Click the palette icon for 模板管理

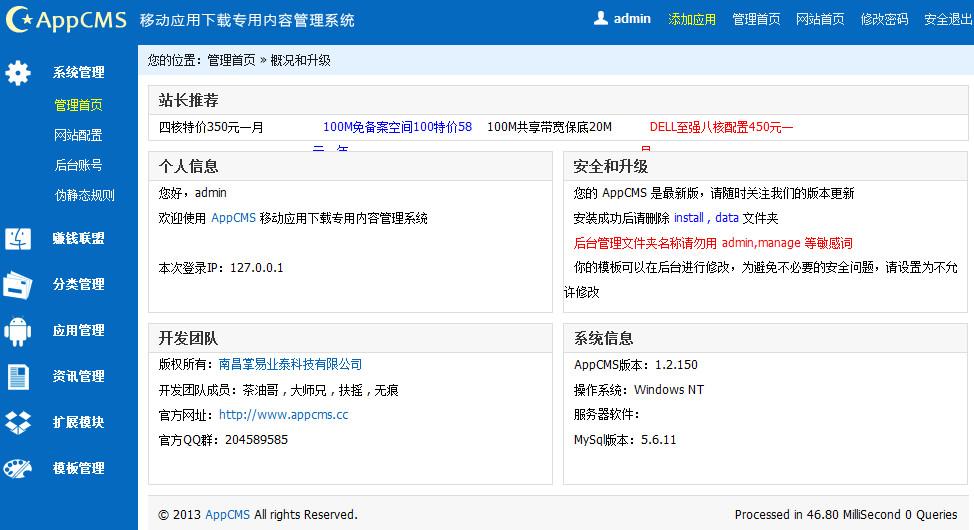[x=17, y=468]
